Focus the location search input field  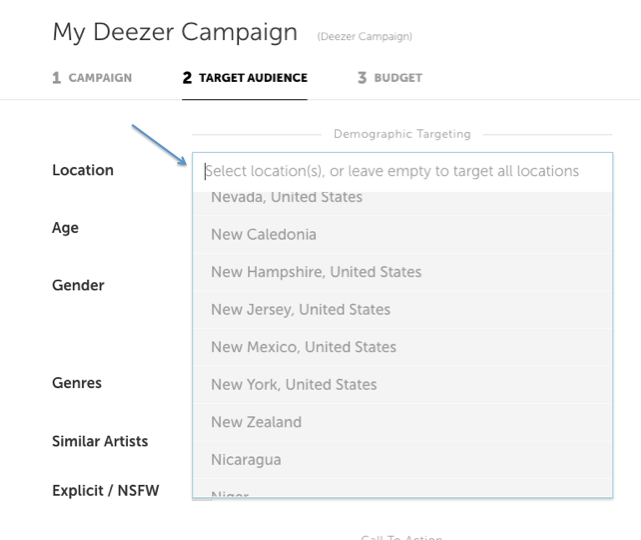tap(402, 171)
